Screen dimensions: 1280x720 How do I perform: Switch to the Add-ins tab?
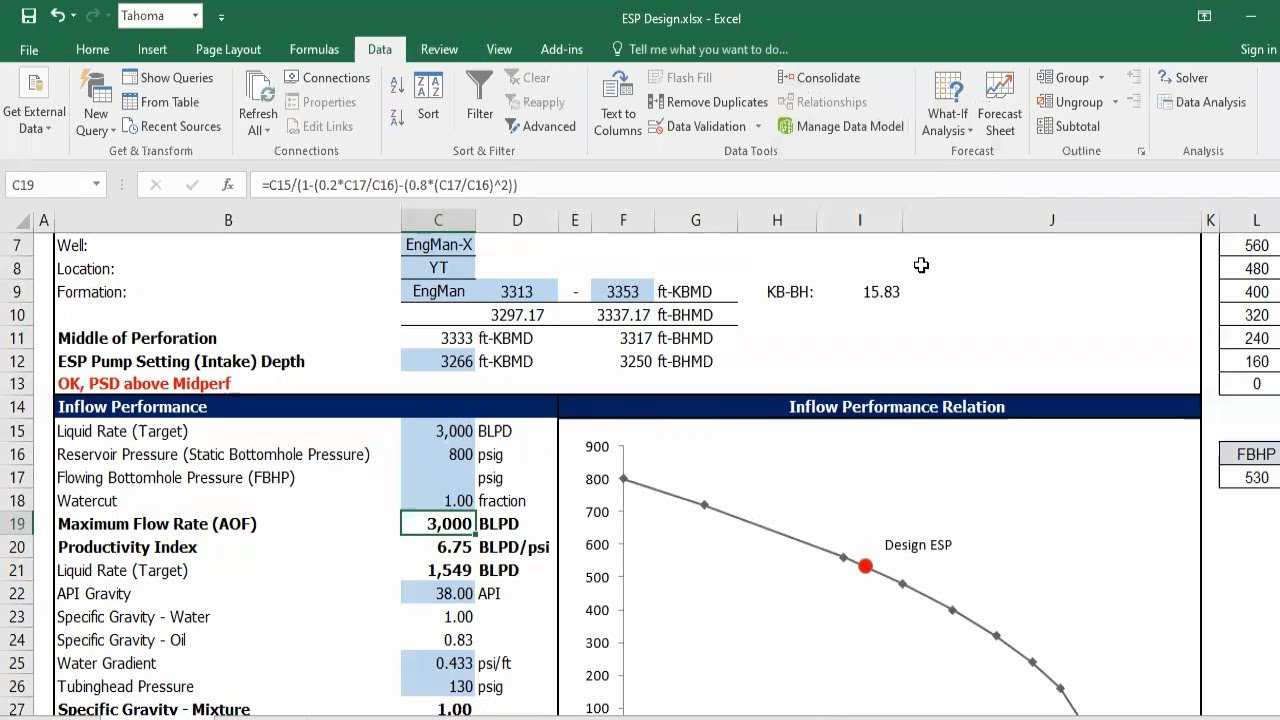(562, 49)
